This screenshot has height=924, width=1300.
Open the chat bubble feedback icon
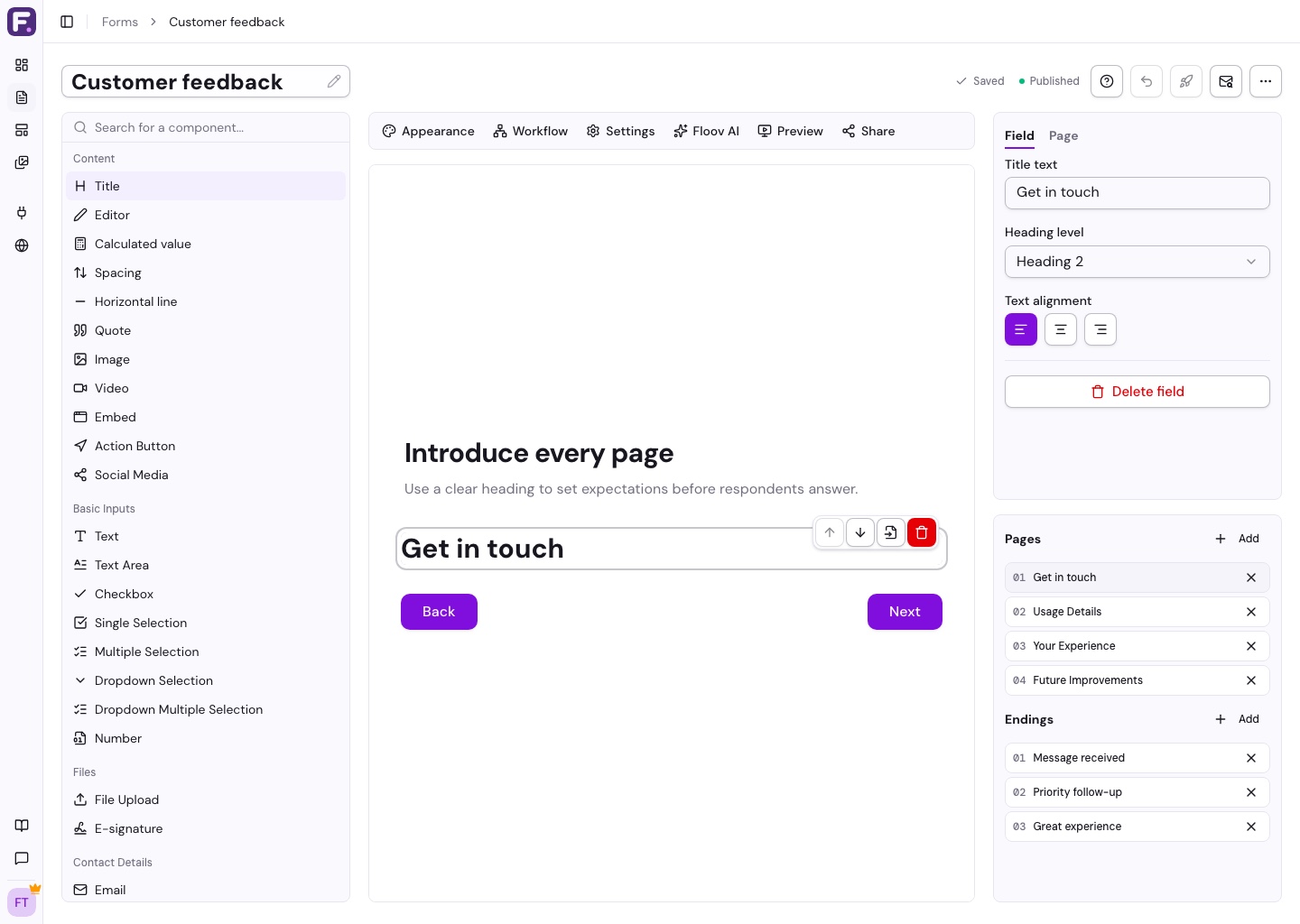(22, 858)
